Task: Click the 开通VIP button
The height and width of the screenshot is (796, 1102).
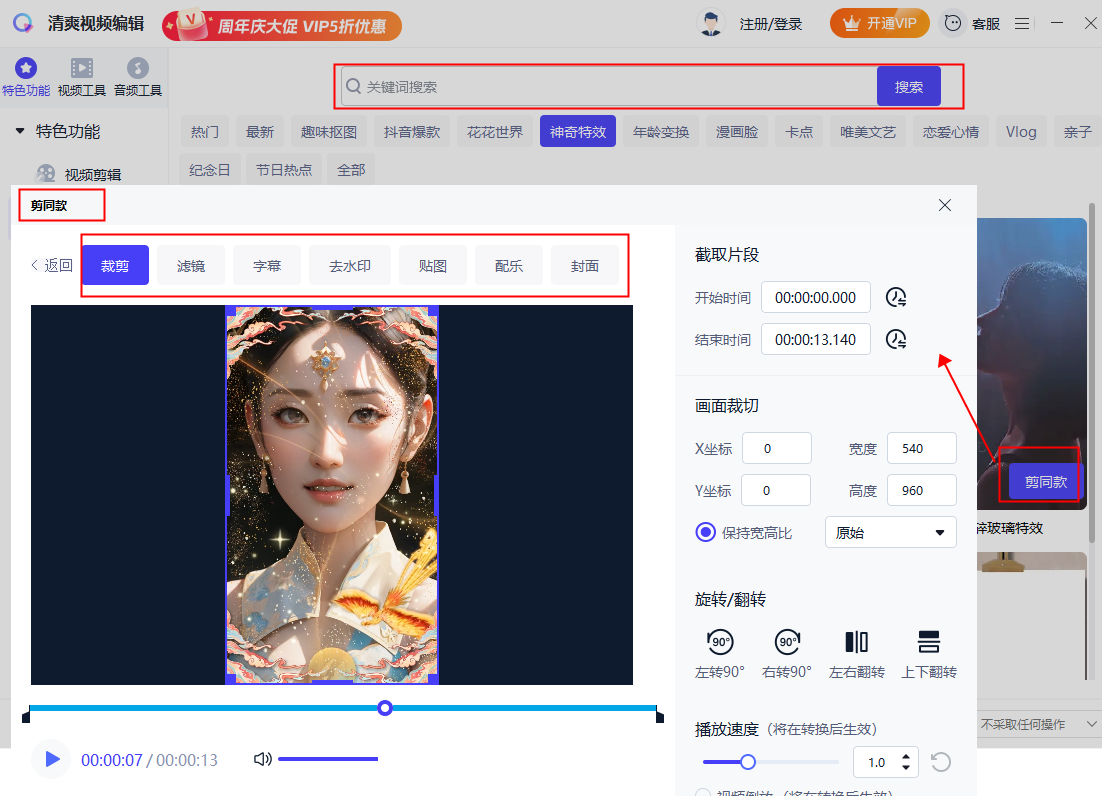Action: coord(879,23)
